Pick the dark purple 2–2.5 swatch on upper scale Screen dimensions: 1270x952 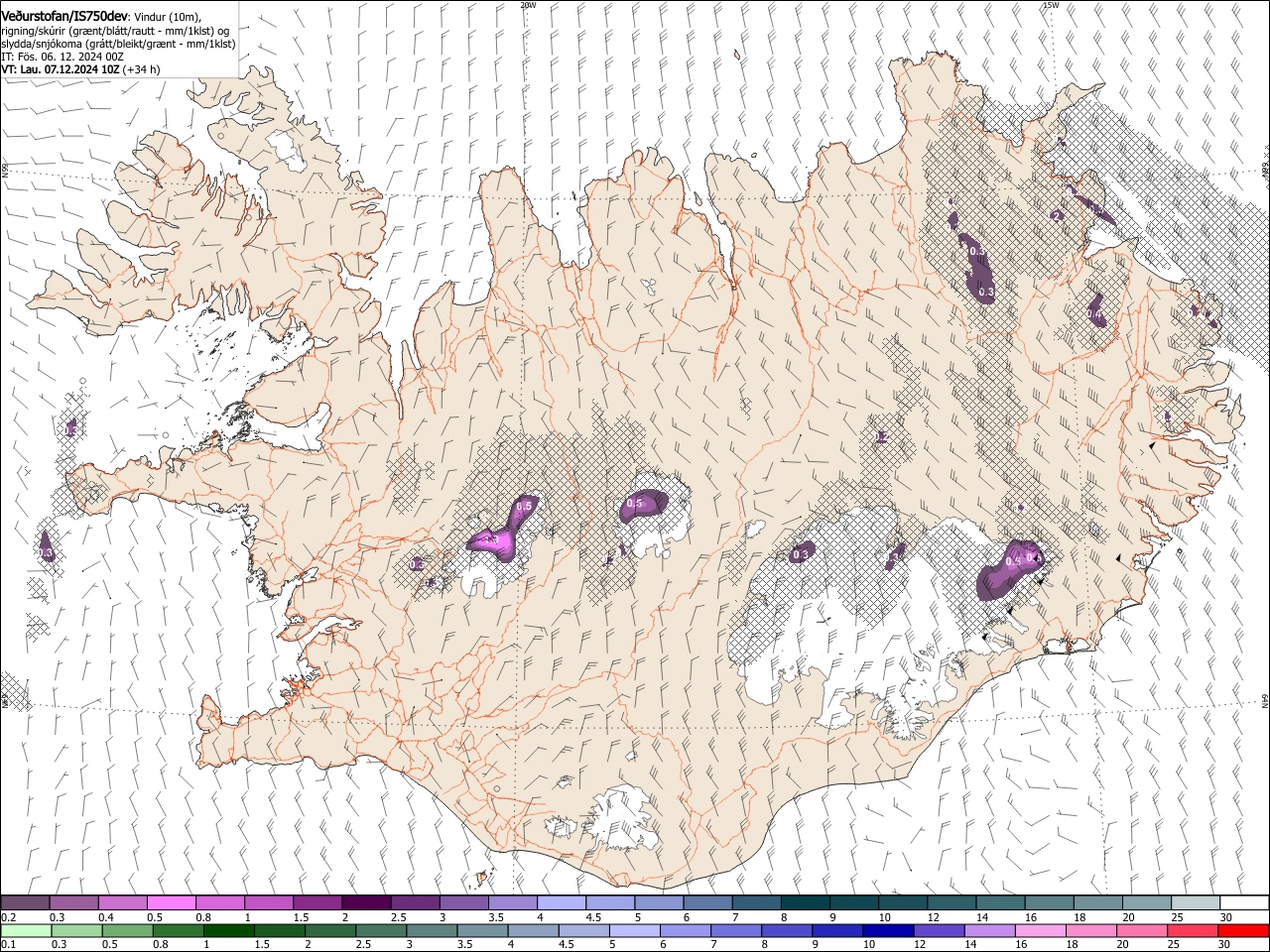pyautogui.click(x=366, y=903)
